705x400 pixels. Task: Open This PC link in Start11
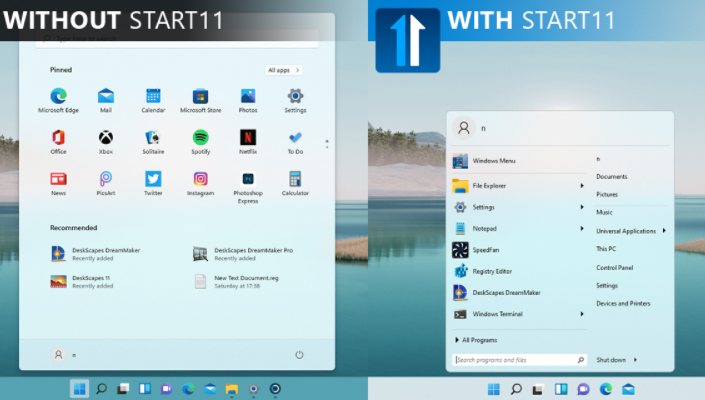coord(606,249)
